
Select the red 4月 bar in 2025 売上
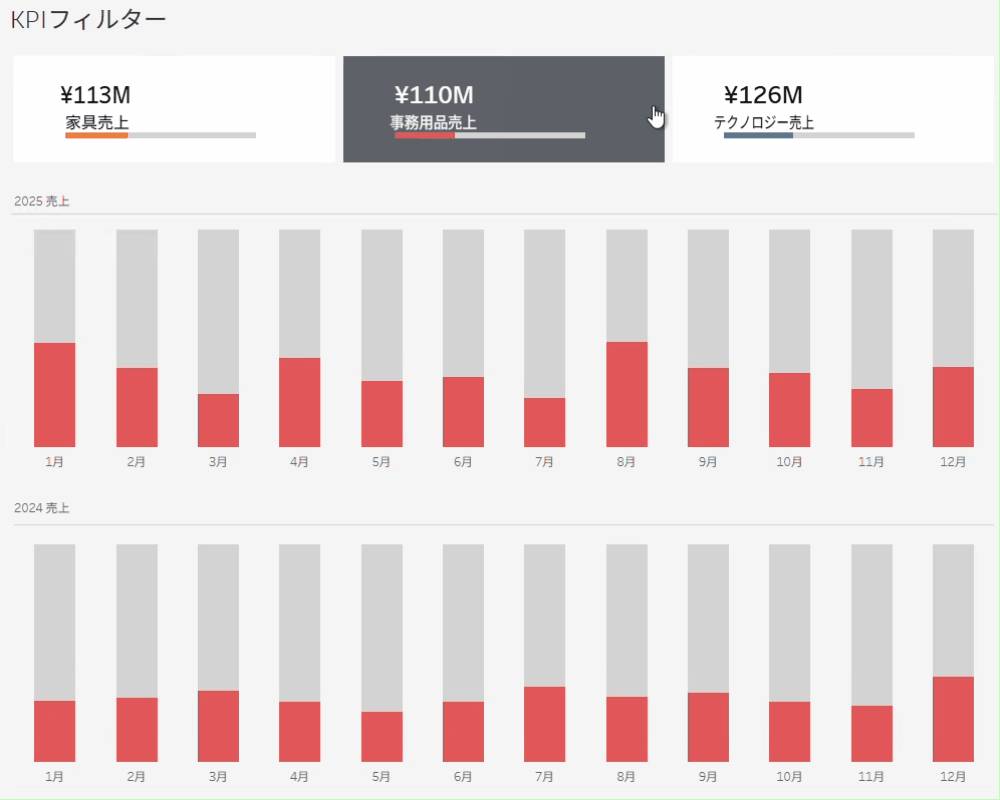click(x=300, y=402)
